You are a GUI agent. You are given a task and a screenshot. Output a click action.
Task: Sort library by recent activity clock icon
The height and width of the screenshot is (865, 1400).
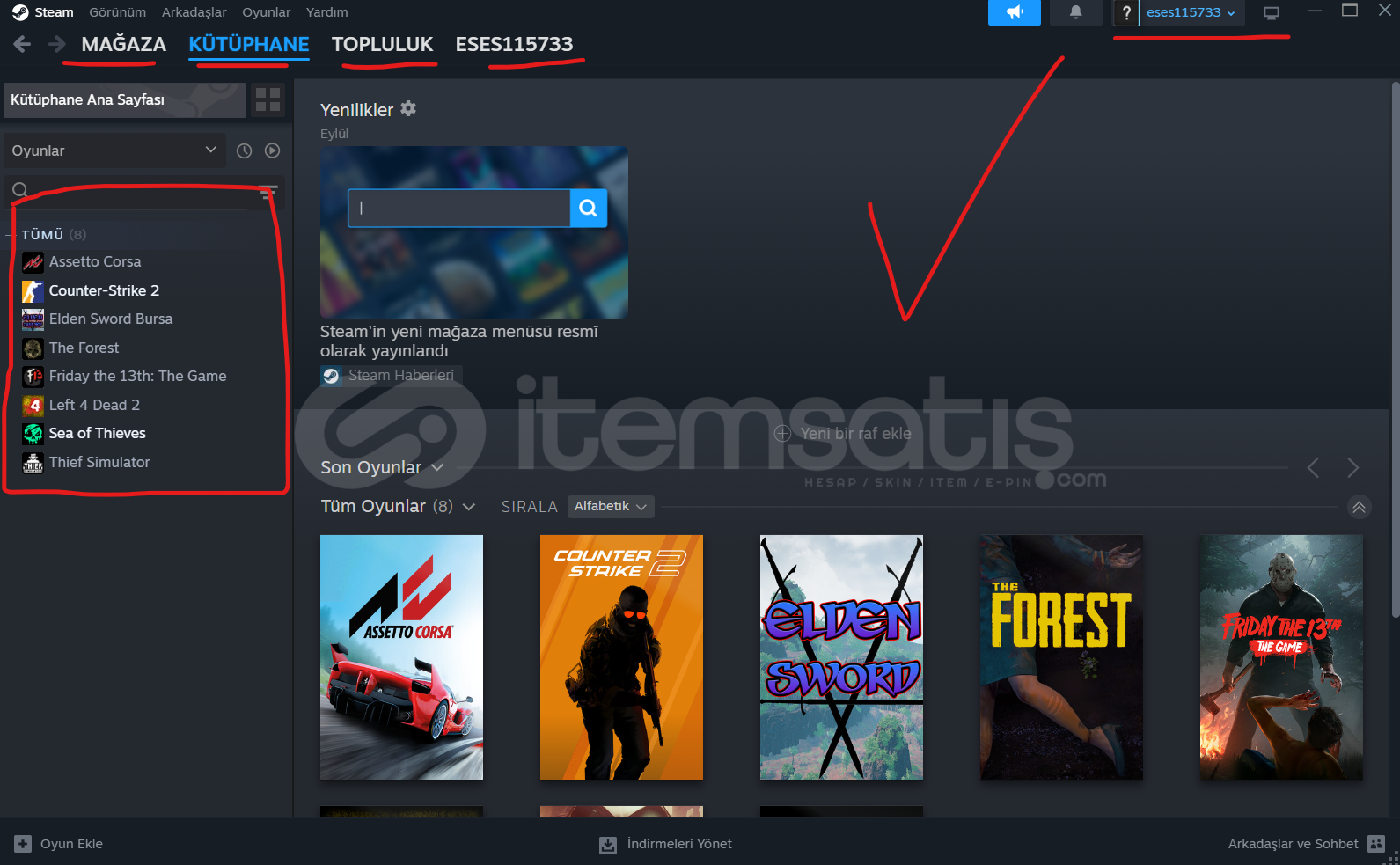point(245,150)
